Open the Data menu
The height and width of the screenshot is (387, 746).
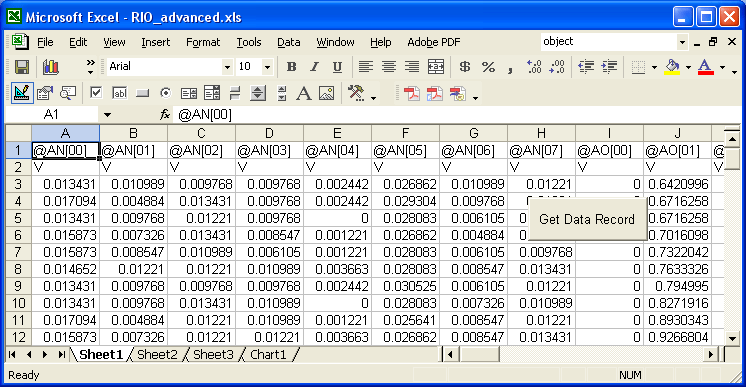click(288, 42)
